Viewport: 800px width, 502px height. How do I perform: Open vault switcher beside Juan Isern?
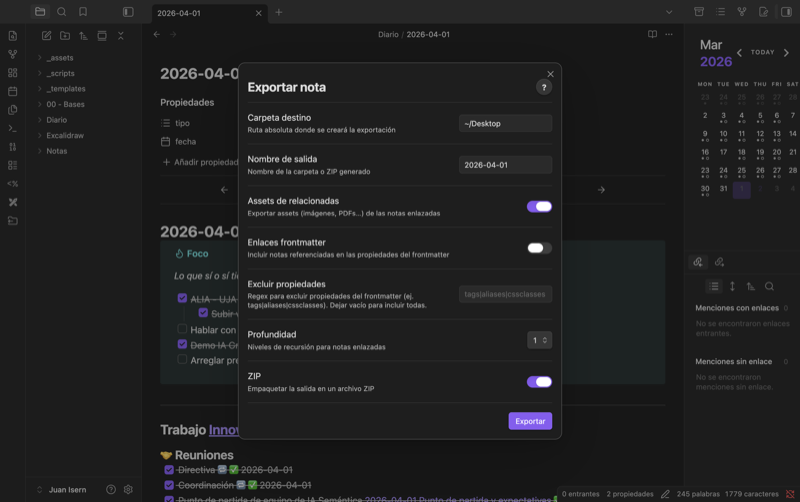tap(39, 490)
